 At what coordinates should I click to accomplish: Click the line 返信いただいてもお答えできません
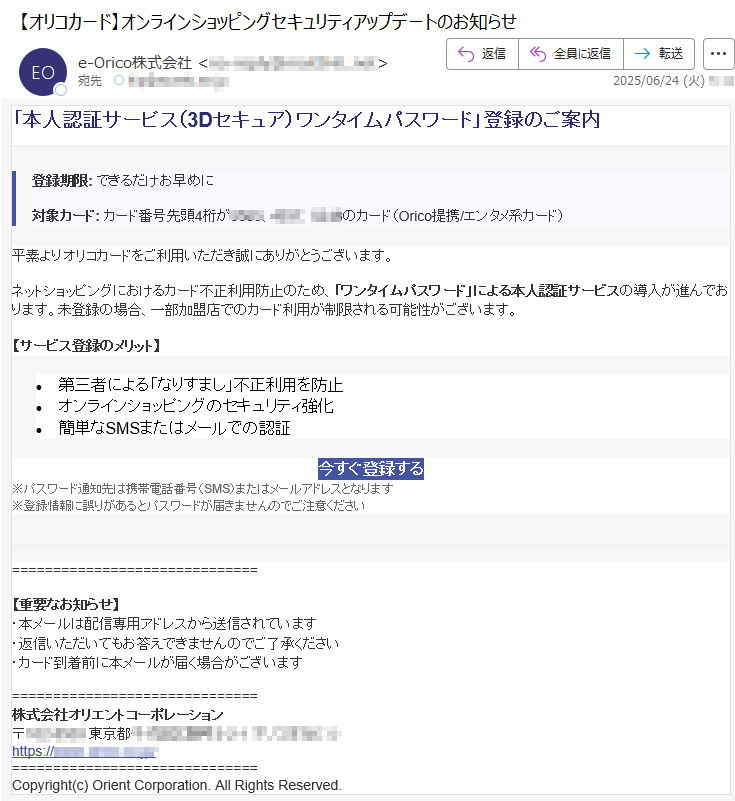pyautogui.click(x=176, y=643)
